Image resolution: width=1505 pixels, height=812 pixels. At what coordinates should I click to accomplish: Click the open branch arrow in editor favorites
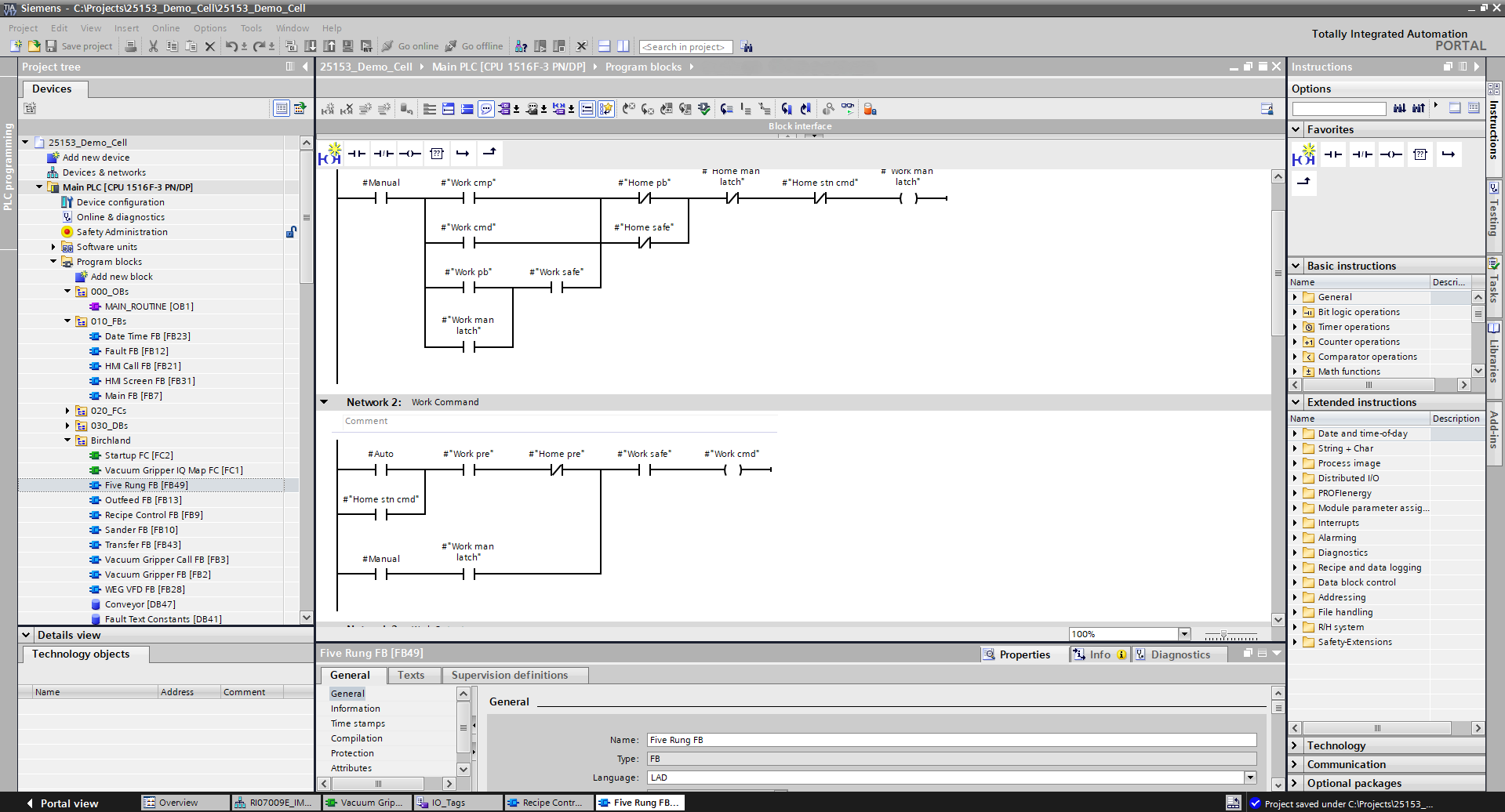coord(463,154)
